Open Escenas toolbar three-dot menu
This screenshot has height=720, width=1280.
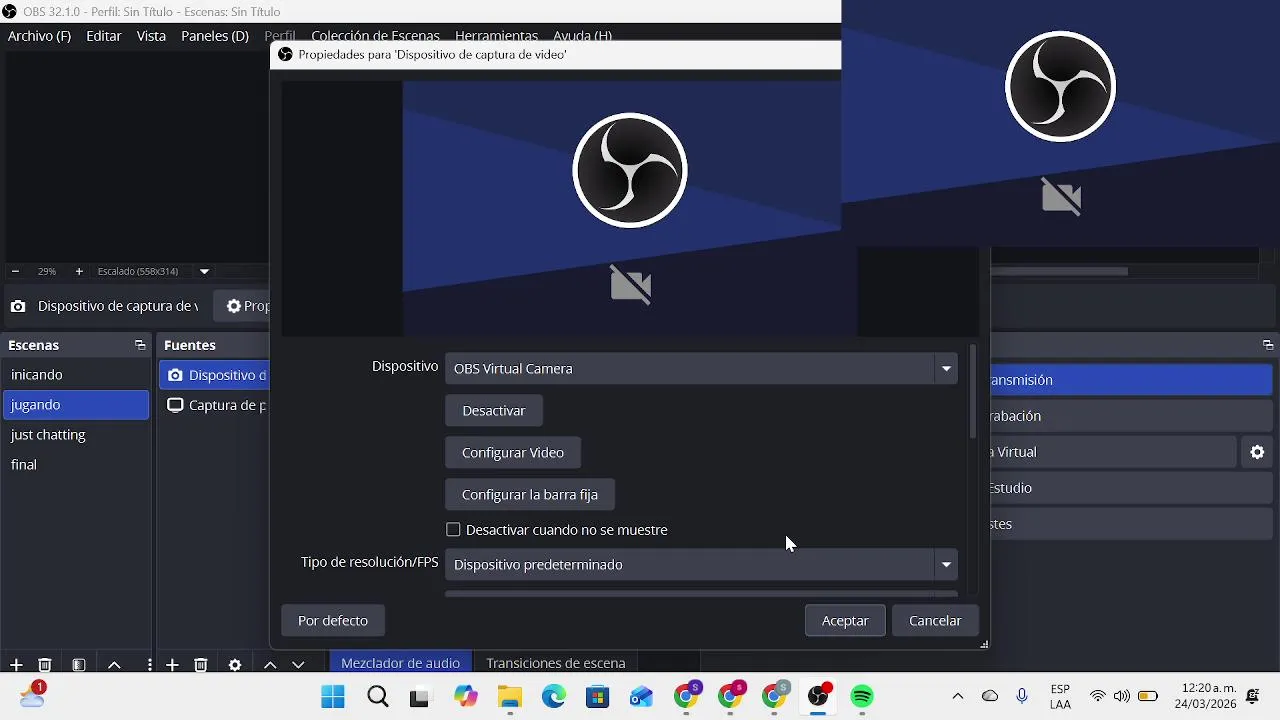[x=150, y=665]
